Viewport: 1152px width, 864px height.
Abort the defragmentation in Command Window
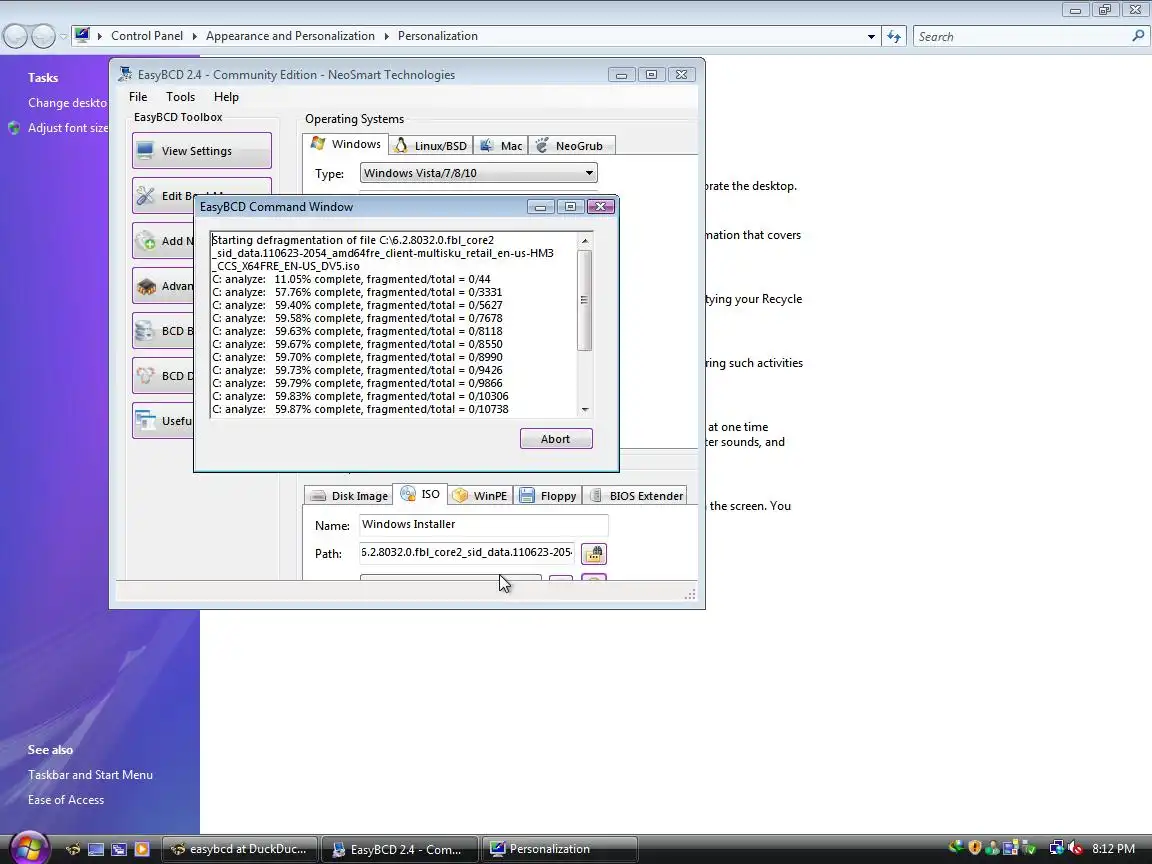point(555,439)
